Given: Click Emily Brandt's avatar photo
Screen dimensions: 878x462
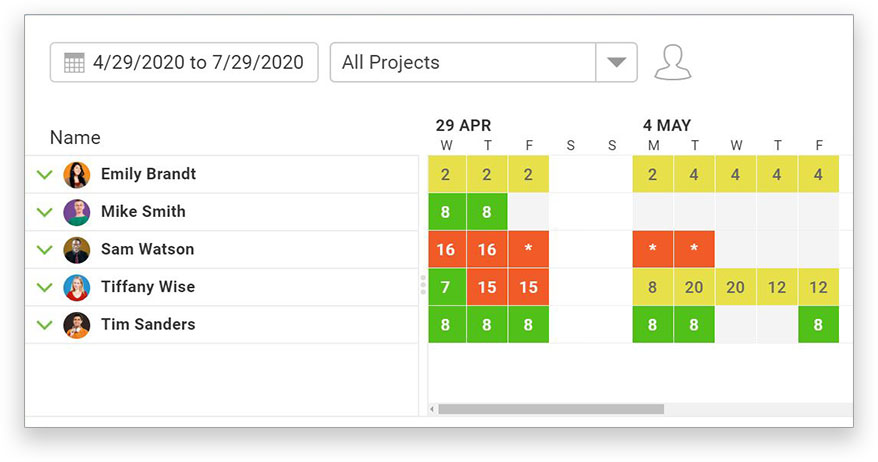Looking at the screenshot, I should click(x=77, y=175).
